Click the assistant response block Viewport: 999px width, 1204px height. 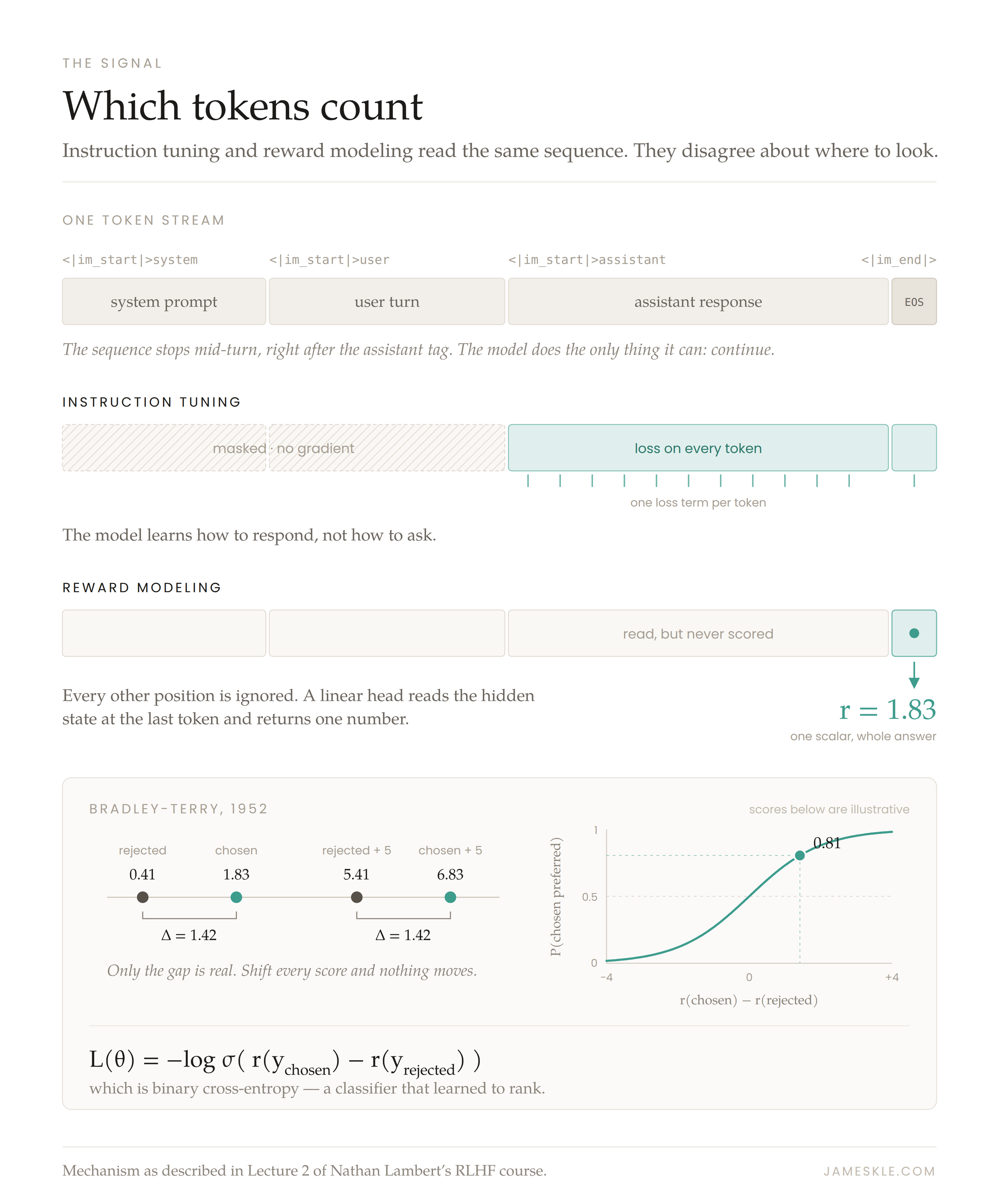pyautogui.click(x=698, y=302)
